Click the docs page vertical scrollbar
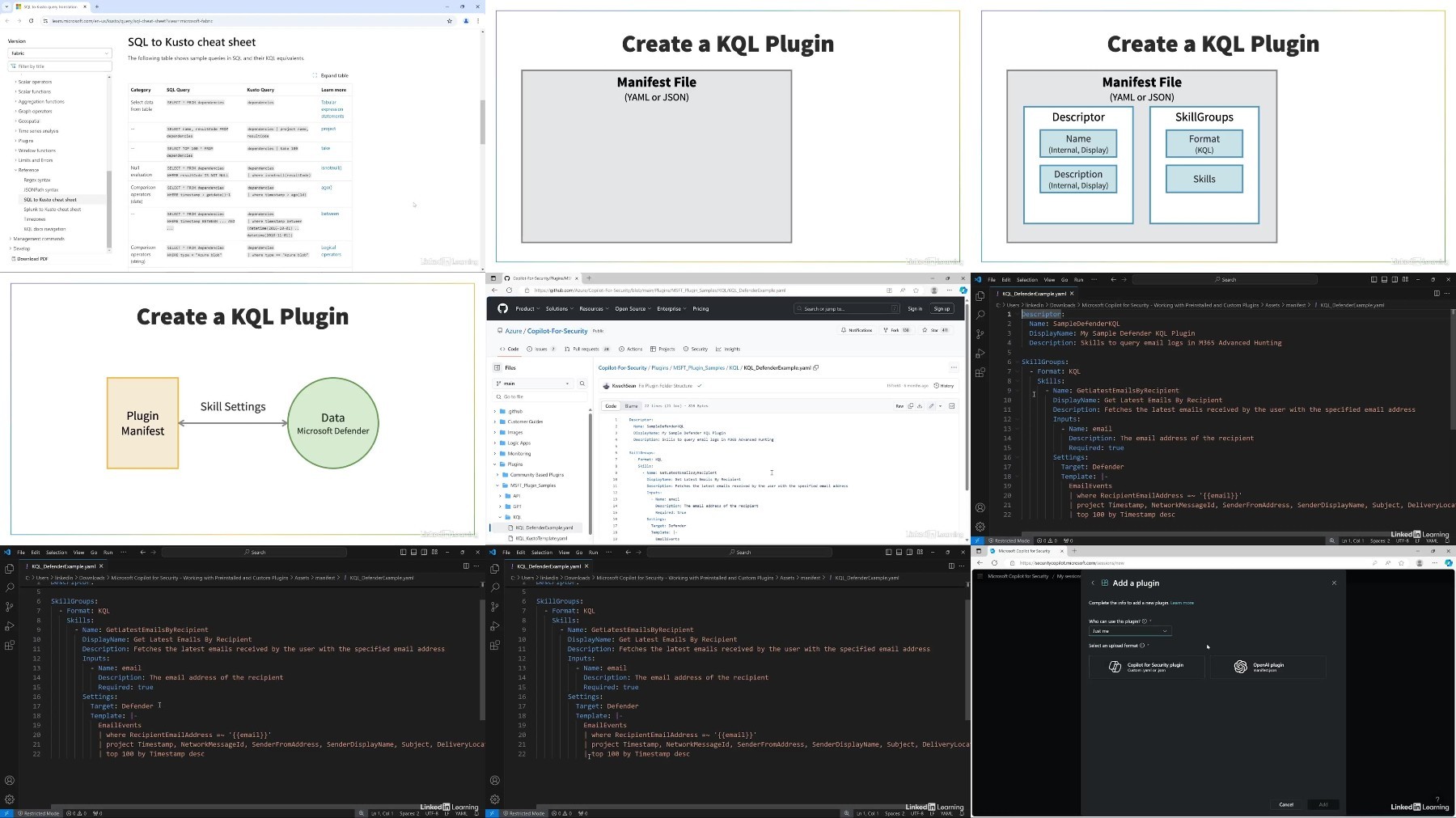Image resolution: width=1456 pixels, height=818 pixels. coord(483,121)
